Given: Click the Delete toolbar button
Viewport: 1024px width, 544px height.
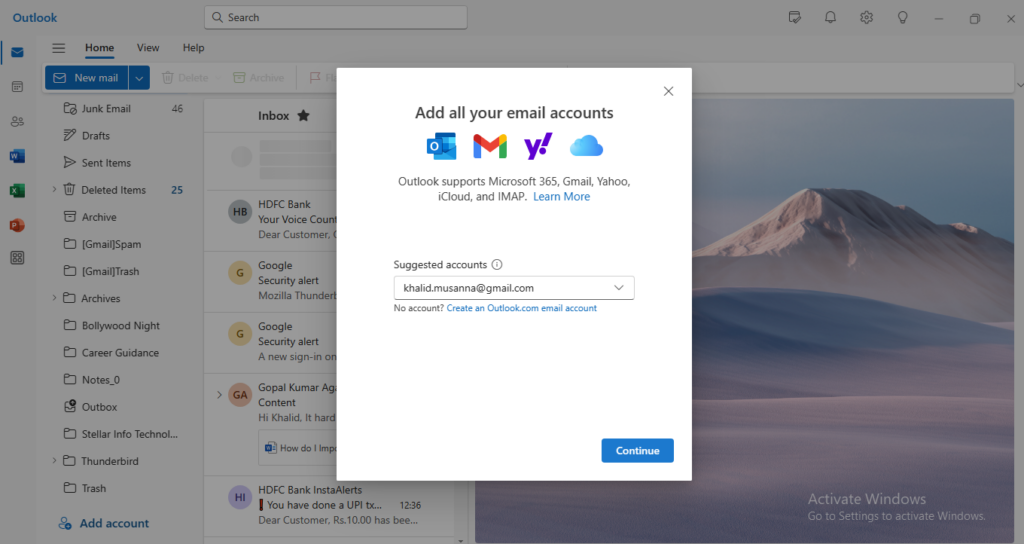Looking at the screenshot, I should click(185, 78).
